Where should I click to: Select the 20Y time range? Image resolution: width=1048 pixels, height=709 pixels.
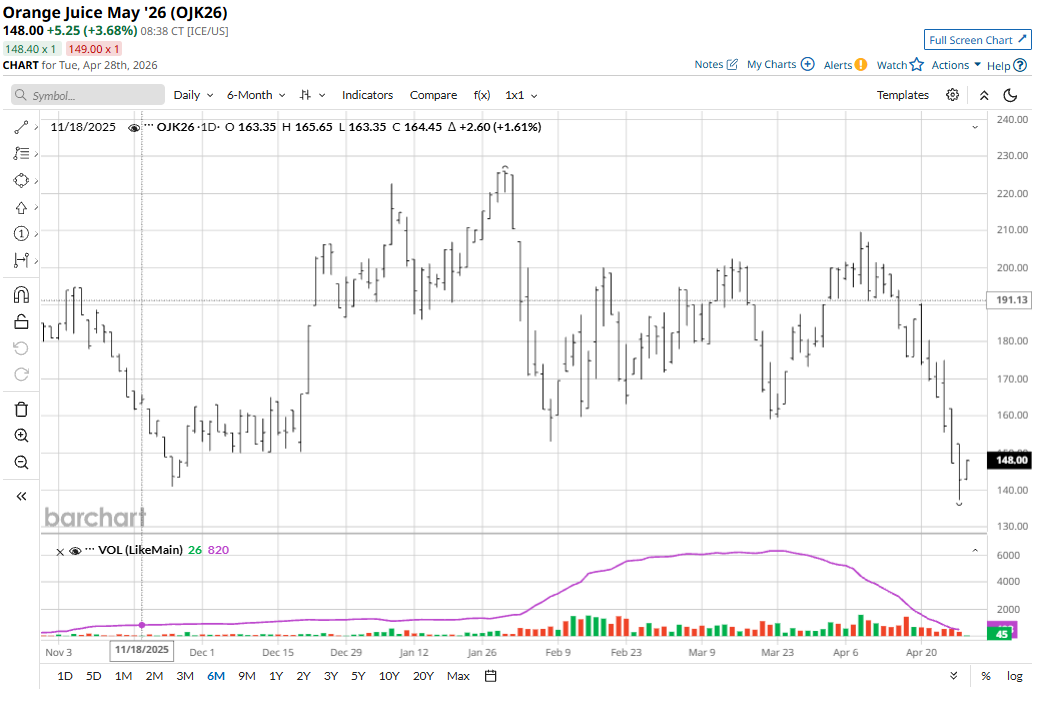423,676
